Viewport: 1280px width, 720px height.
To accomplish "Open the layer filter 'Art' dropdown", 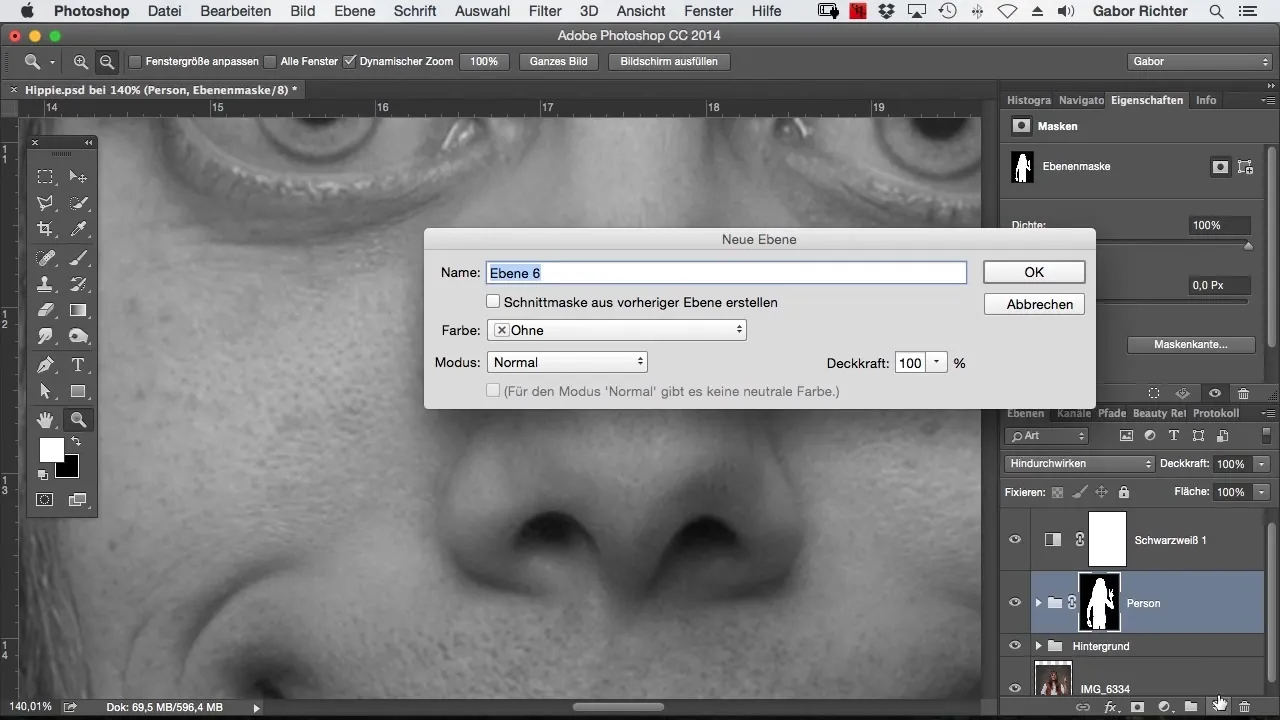I will (x=1048, y=436).
